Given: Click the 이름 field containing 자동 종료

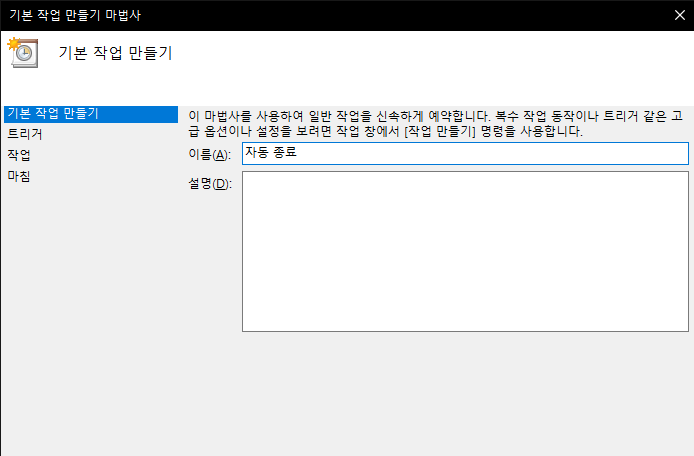Looking at the screenshot, I should [465, 153].
